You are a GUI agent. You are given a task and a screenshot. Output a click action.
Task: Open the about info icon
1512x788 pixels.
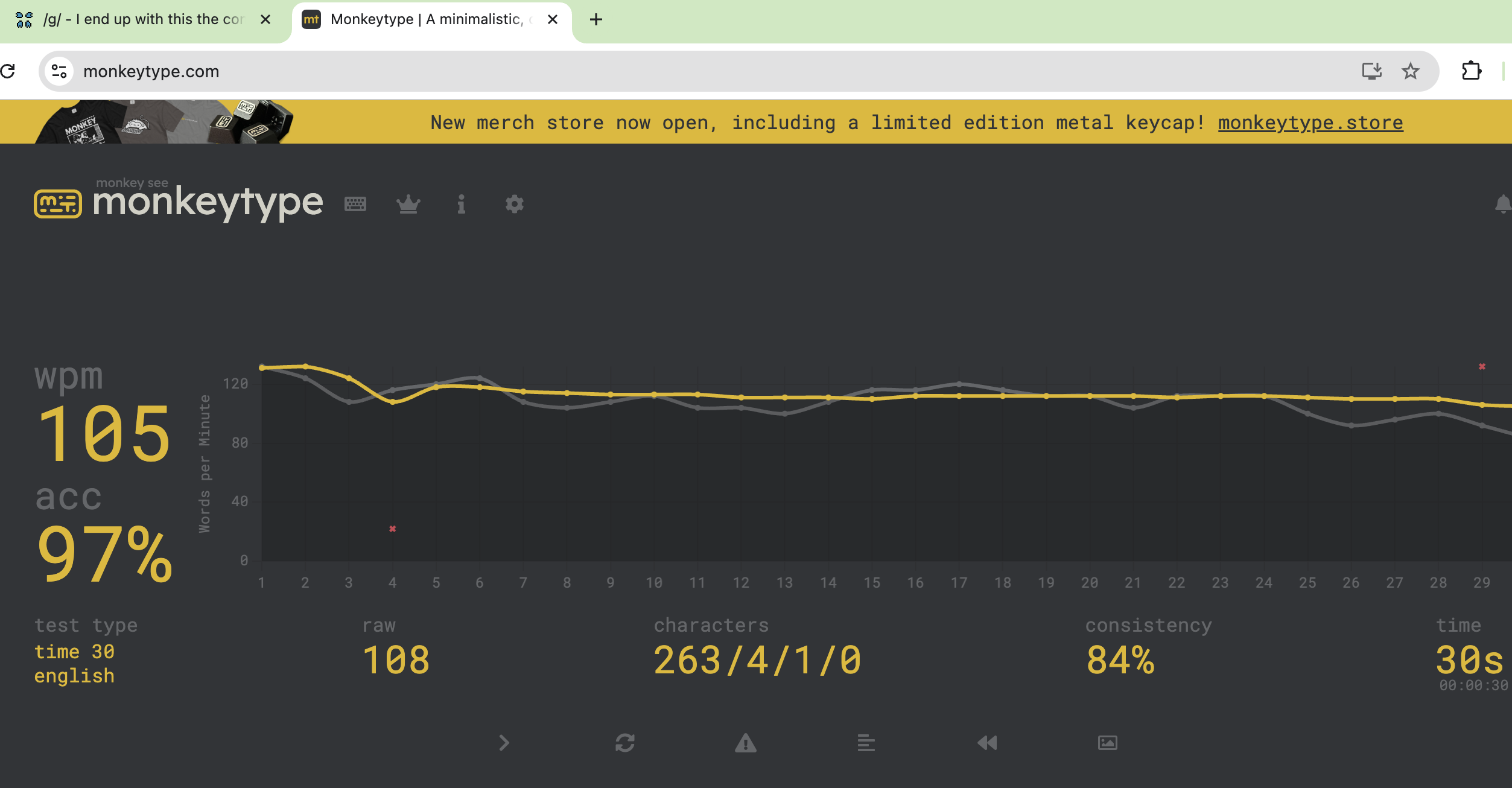click(x=462, y=204)
